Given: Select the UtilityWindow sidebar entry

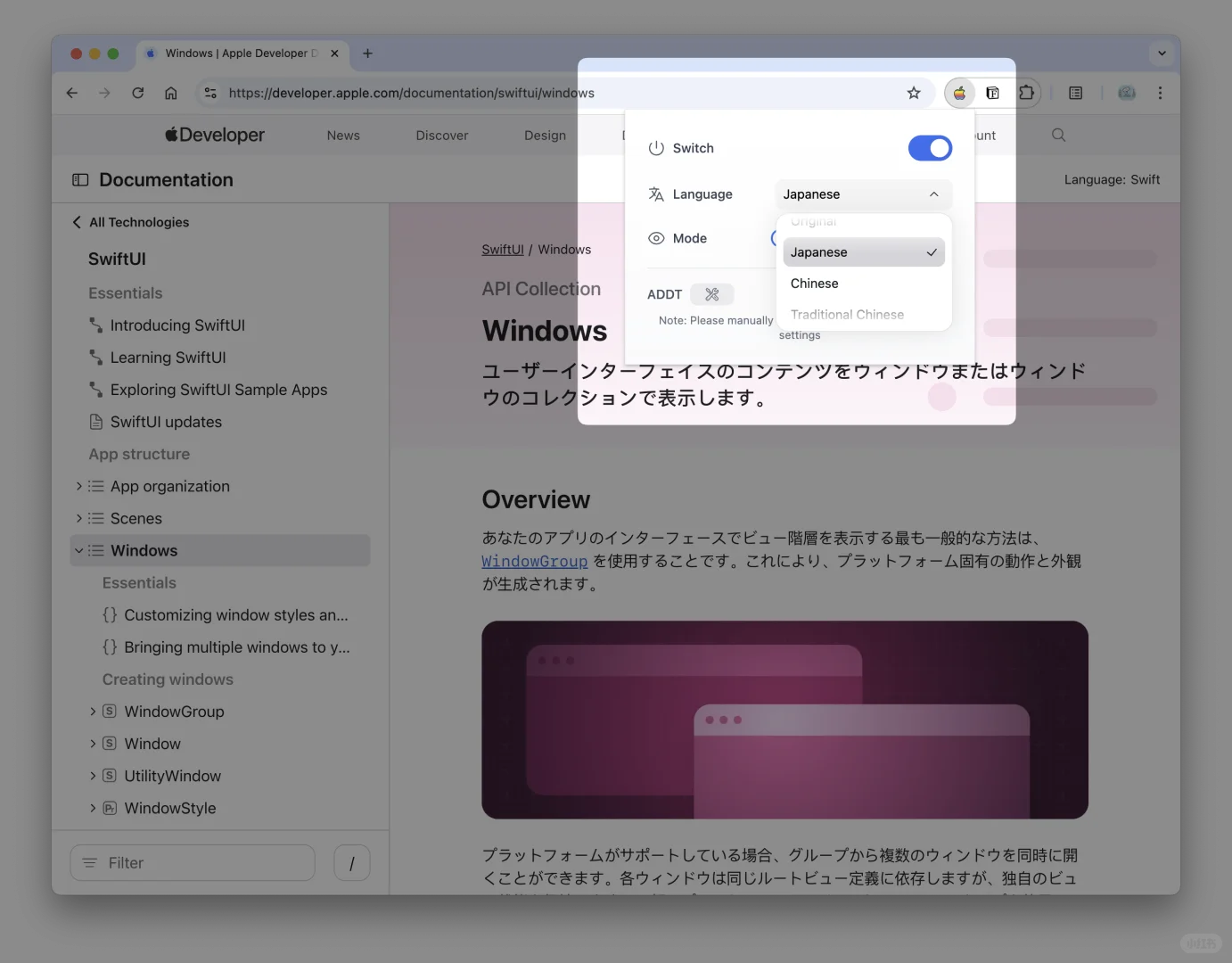Looking at the screenshot, I should tap(172, 776).
